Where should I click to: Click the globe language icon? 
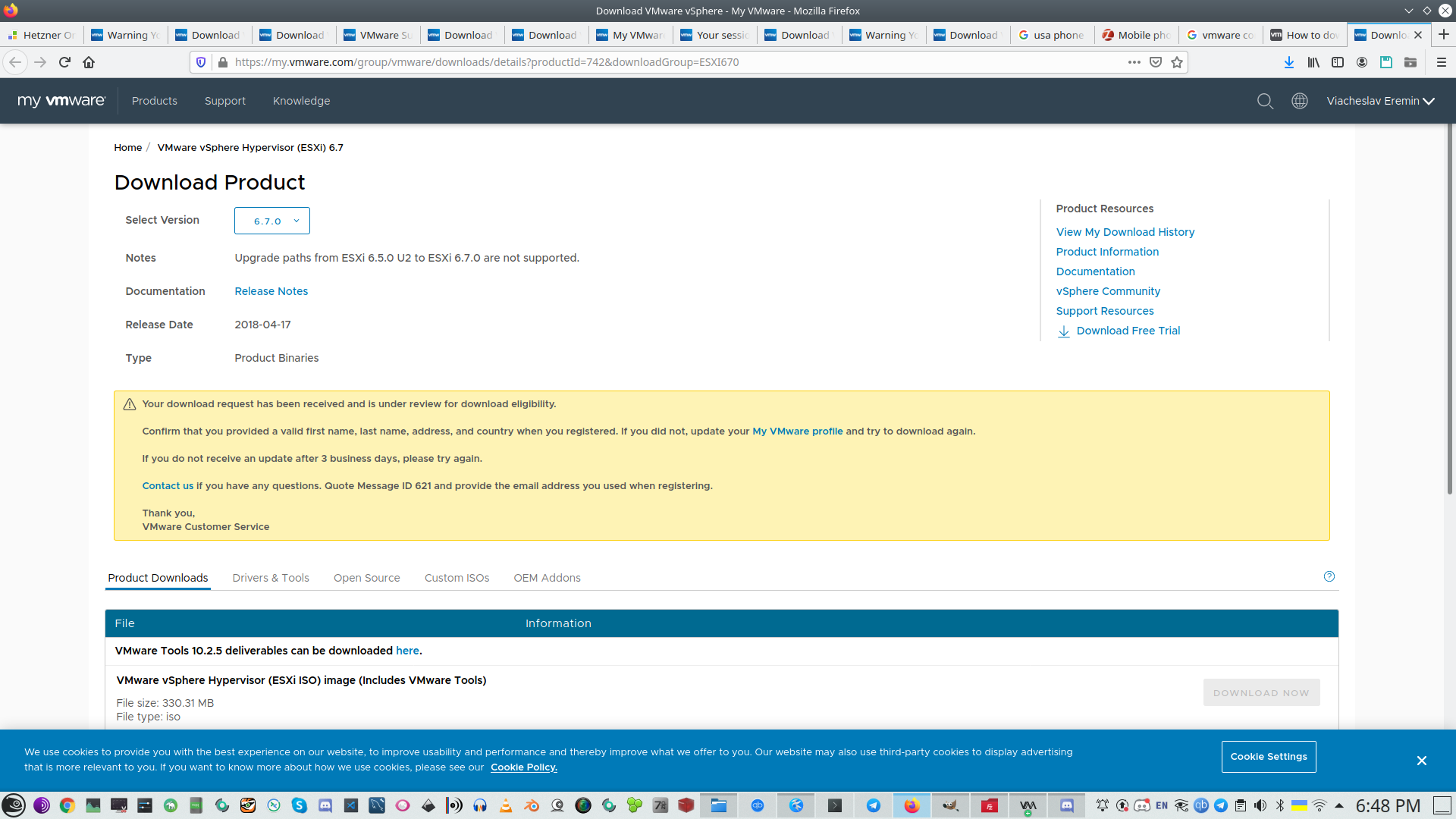(x=1300, y=101)
